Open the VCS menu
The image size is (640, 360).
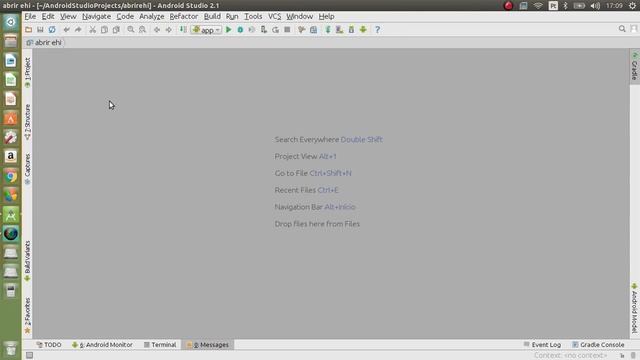pyautogui.click(x=274, y=16)
